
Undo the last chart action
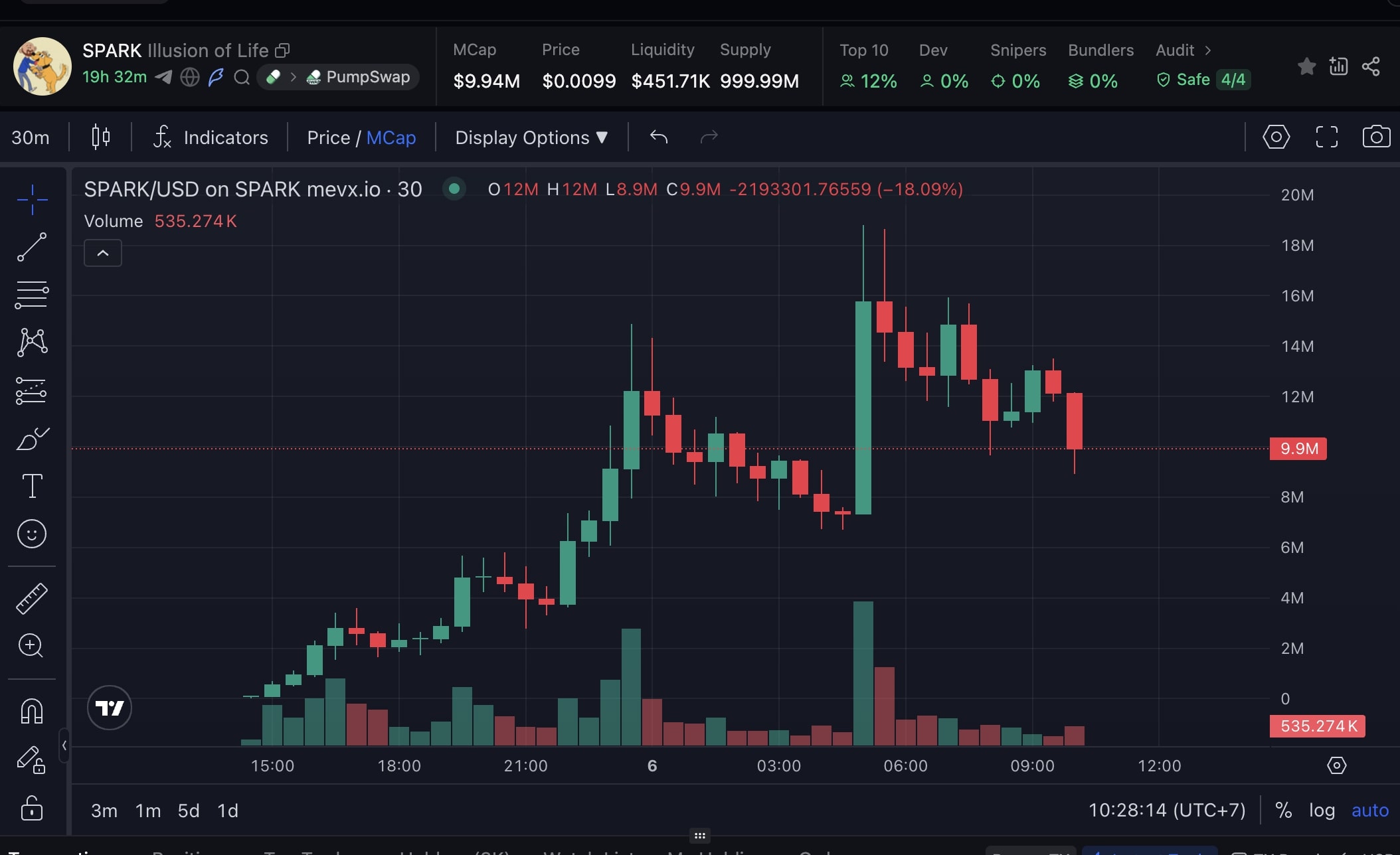659,137
